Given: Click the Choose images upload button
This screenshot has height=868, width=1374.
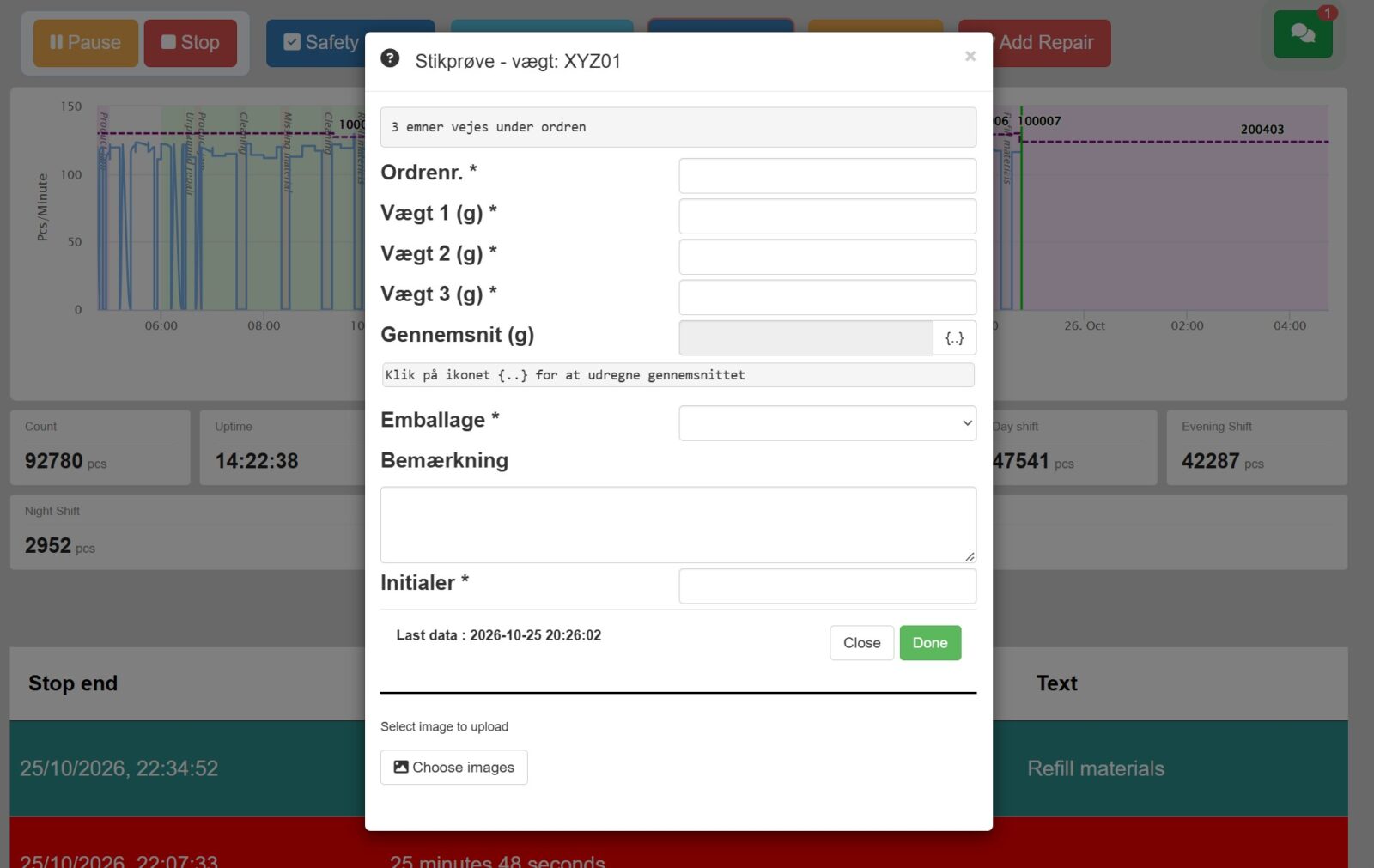Looking at the screenshot, I should pyautogui.click(x=453, y=768).
